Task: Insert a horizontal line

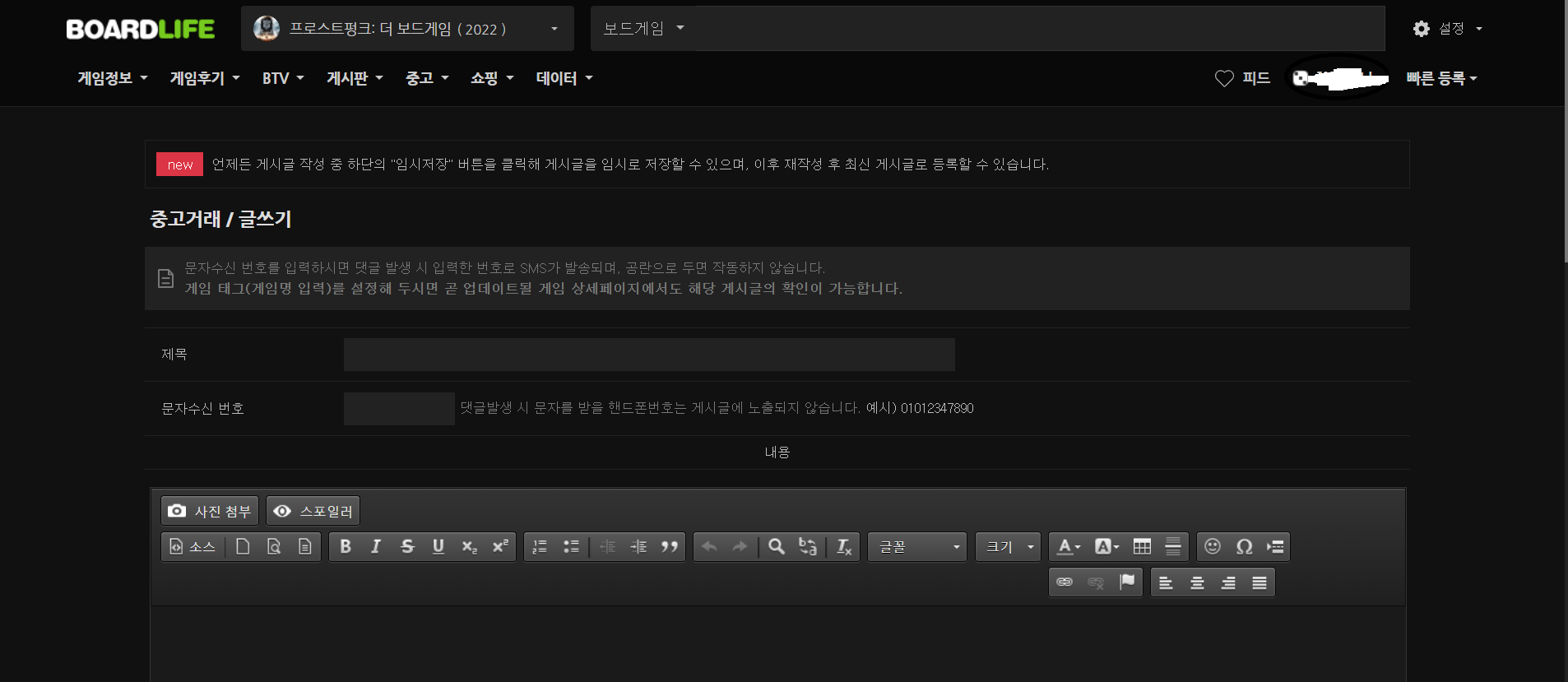Action: 1173,546
